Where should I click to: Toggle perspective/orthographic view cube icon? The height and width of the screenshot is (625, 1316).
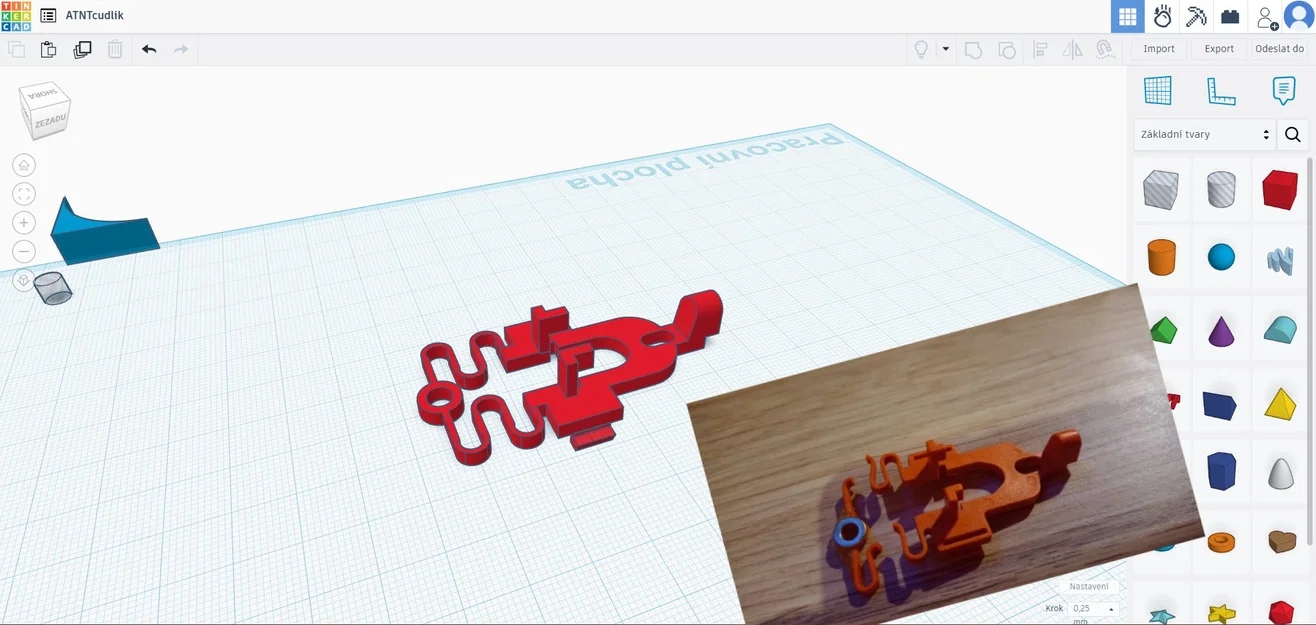tap(24, 281)
